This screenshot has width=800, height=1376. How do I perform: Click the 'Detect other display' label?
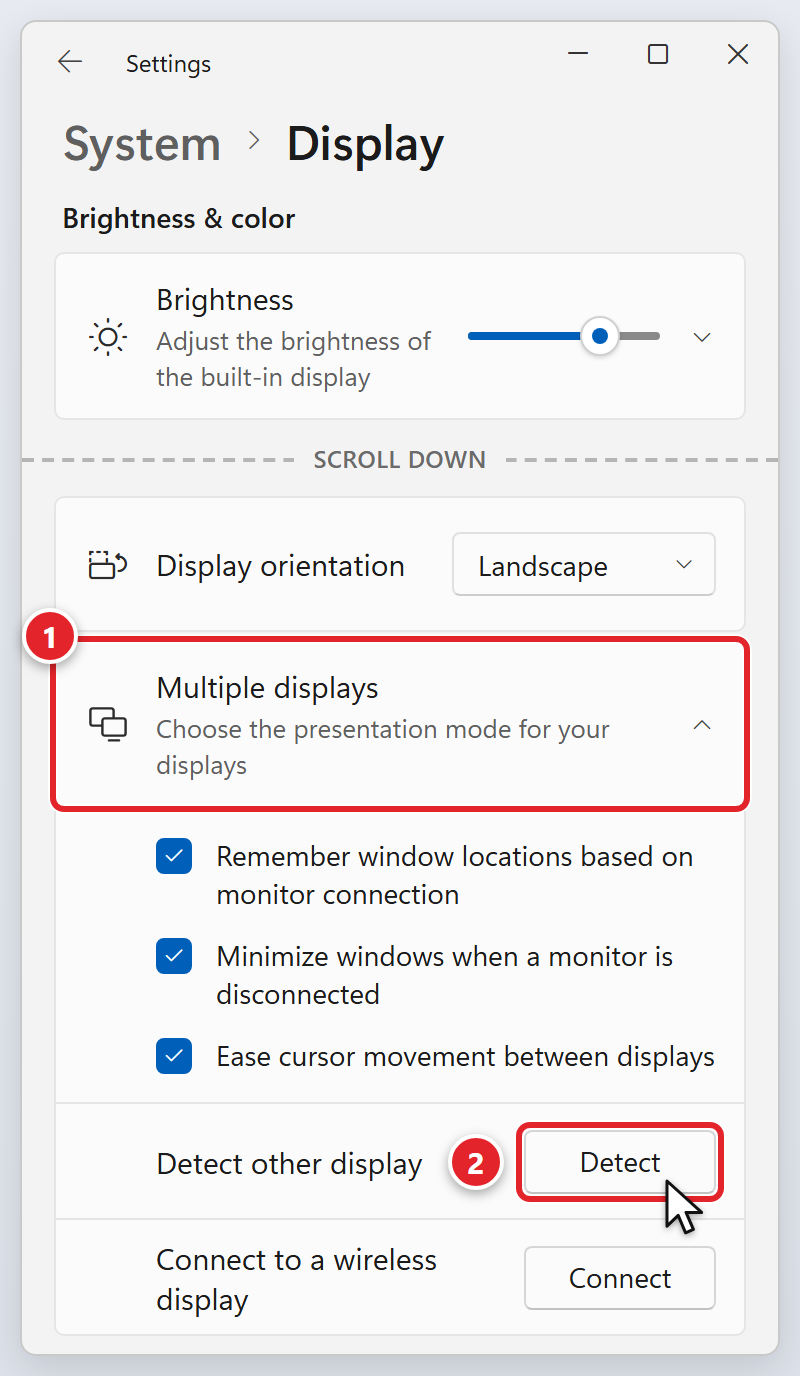[289, 1164]
